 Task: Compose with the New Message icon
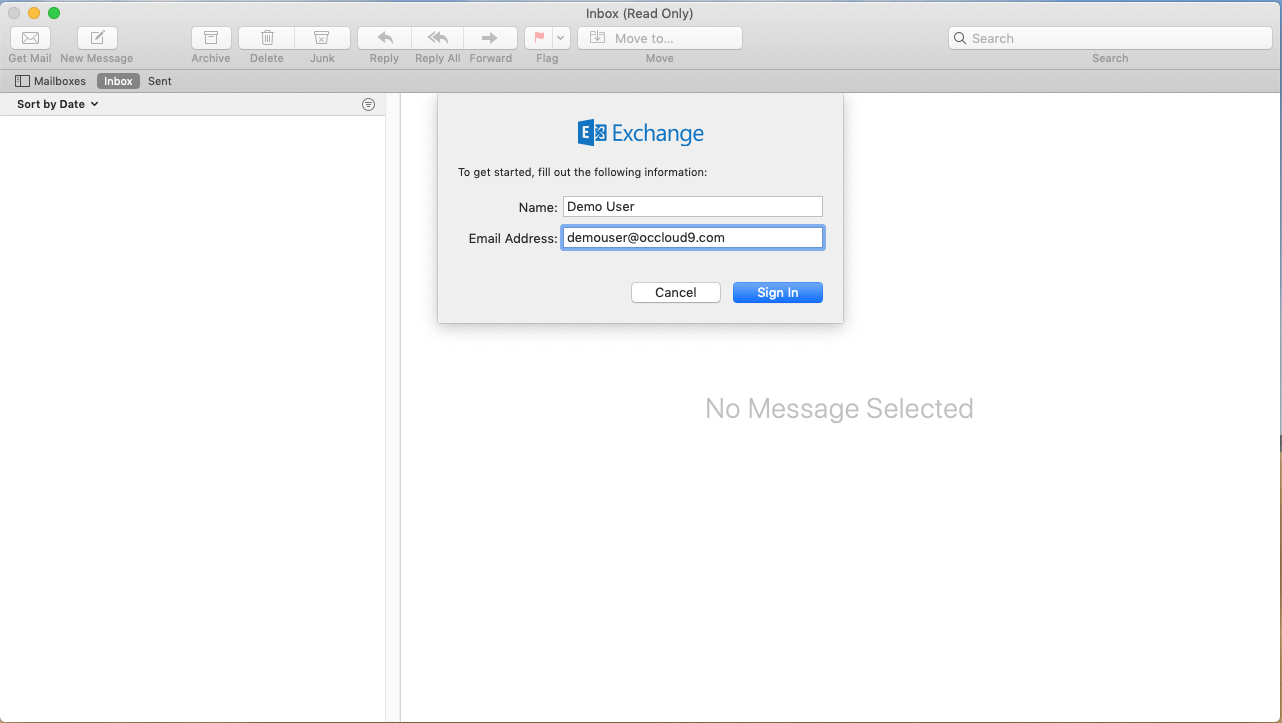pos(97,38)
